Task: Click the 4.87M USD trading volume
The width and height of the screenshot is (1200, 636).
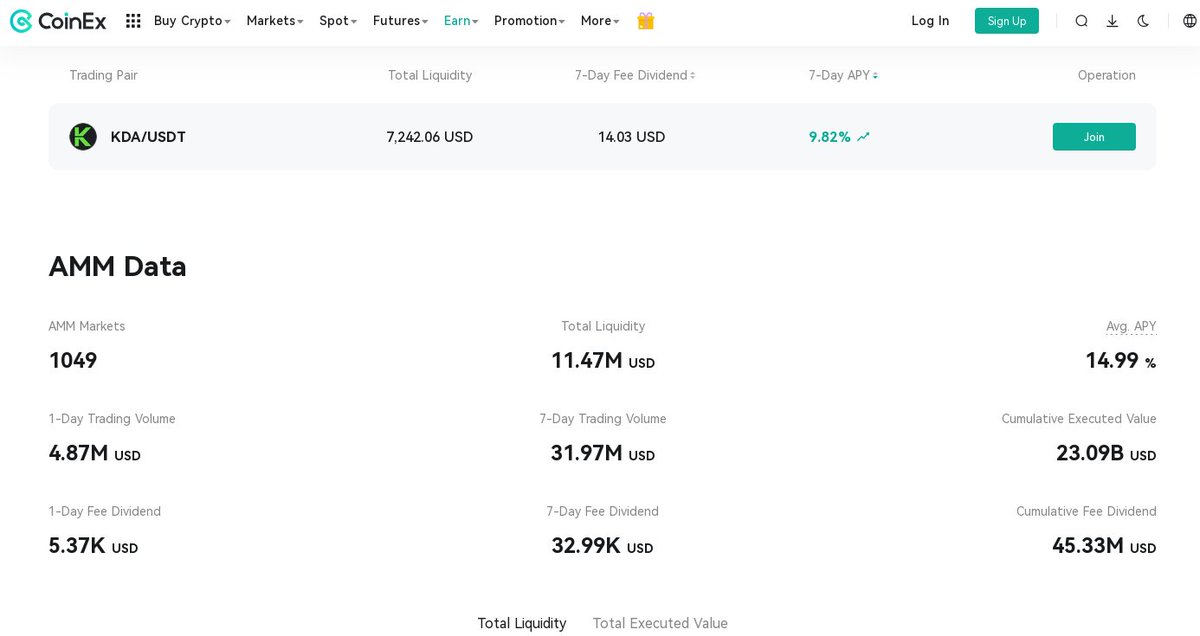Action: coord(95,453)
